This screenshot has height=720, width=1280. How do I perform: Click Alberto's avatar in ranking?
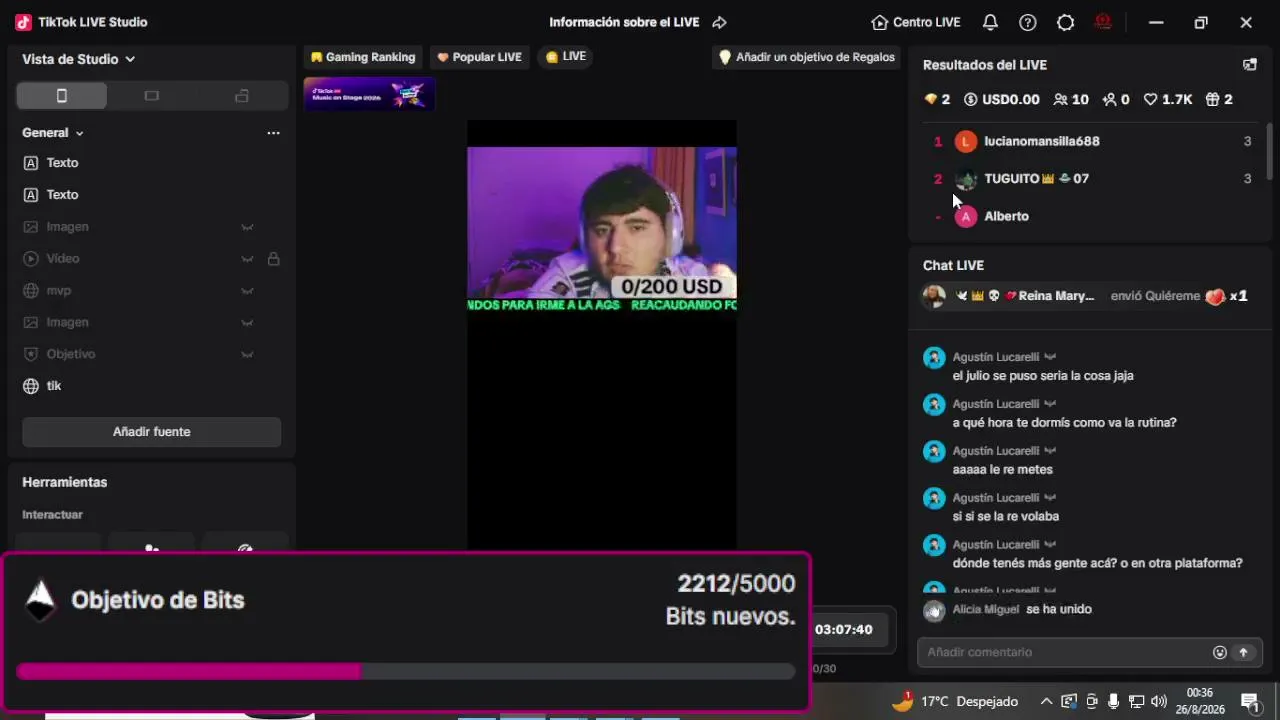tap(965, 216)
